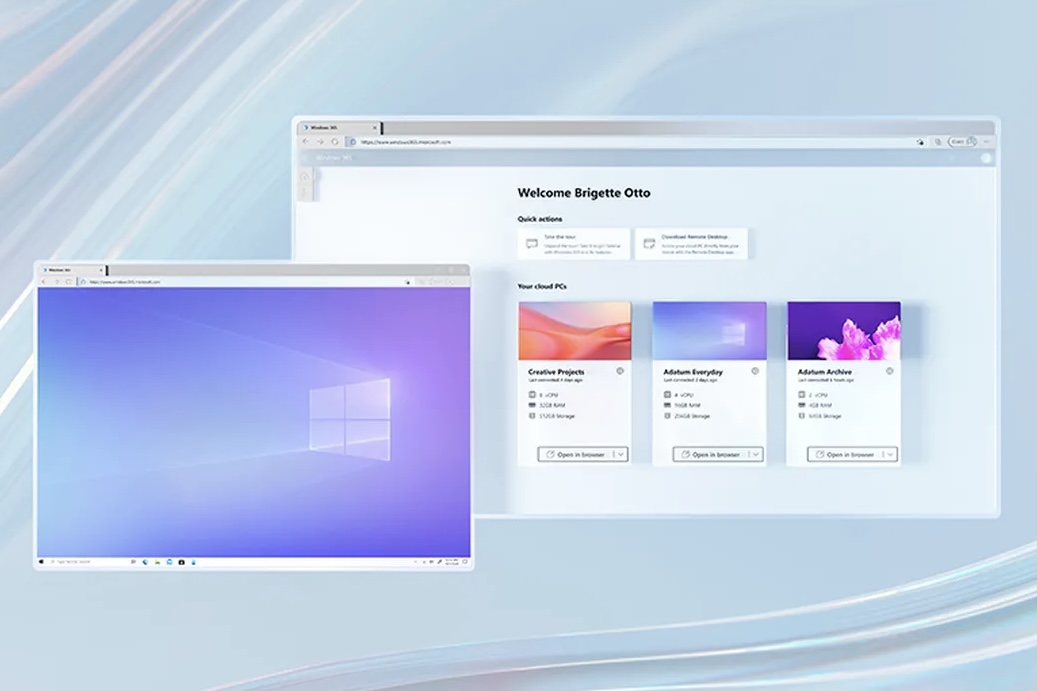Click the 4 vCPU line on Adatum Everyday
Image resolution: width=1037 pixels, height=691 pixels.
[679, 395]
